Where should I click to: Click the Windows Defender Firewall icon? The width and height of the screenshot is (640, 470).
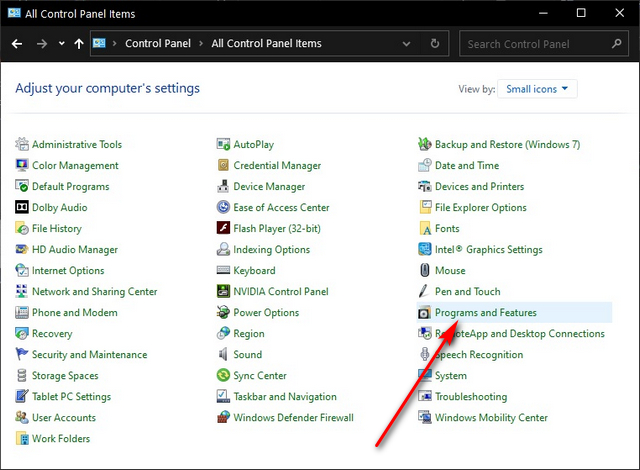pos(224,418)
